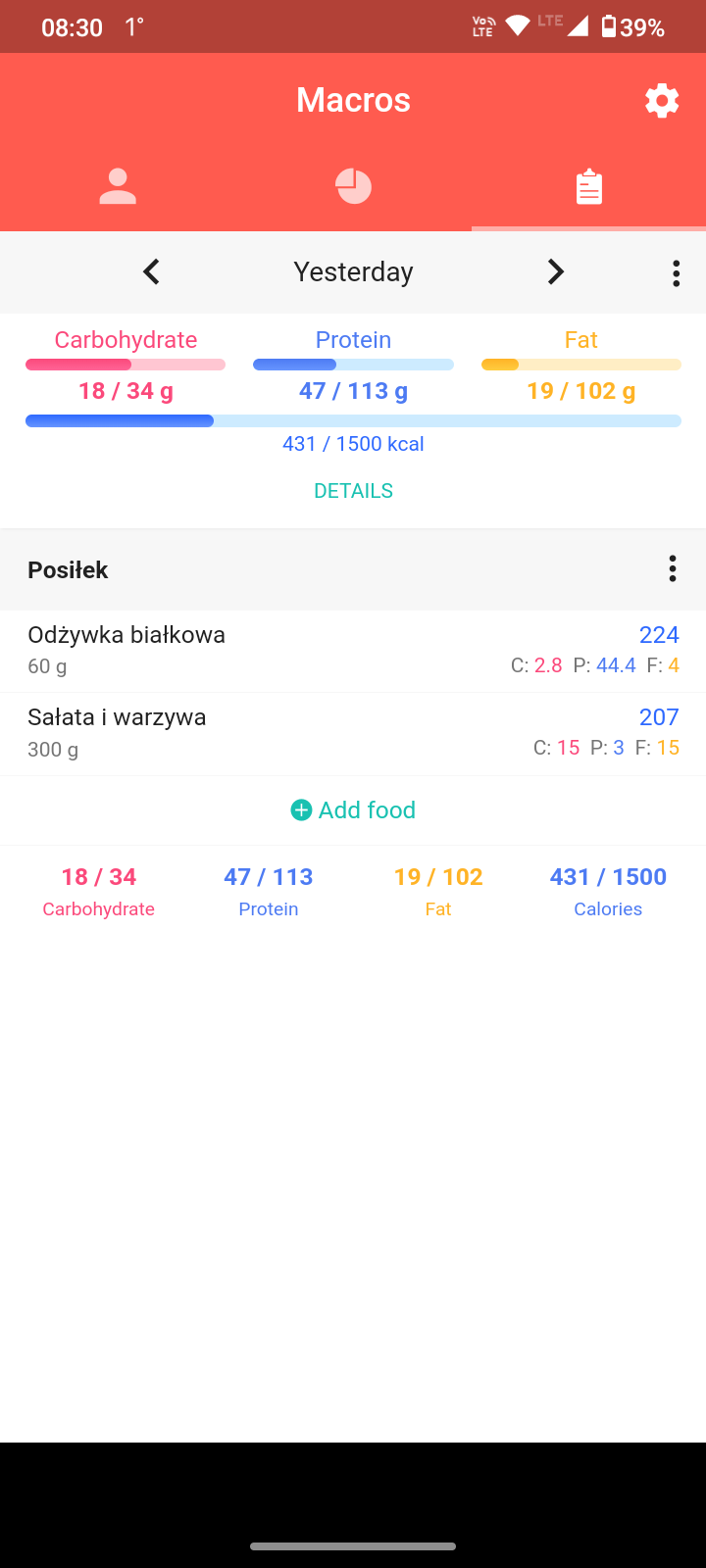Tap the Carbohydrate progress bar
706x1568 pixels.
click(126, 365)
